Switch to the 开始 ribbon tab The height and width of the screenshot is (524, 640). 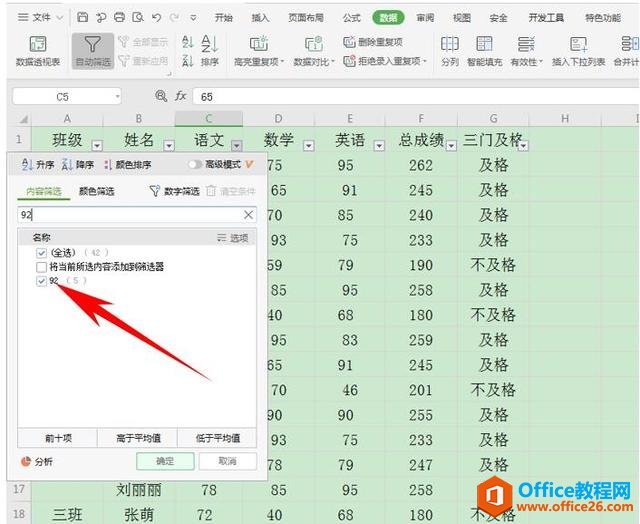tap(224, 18)
